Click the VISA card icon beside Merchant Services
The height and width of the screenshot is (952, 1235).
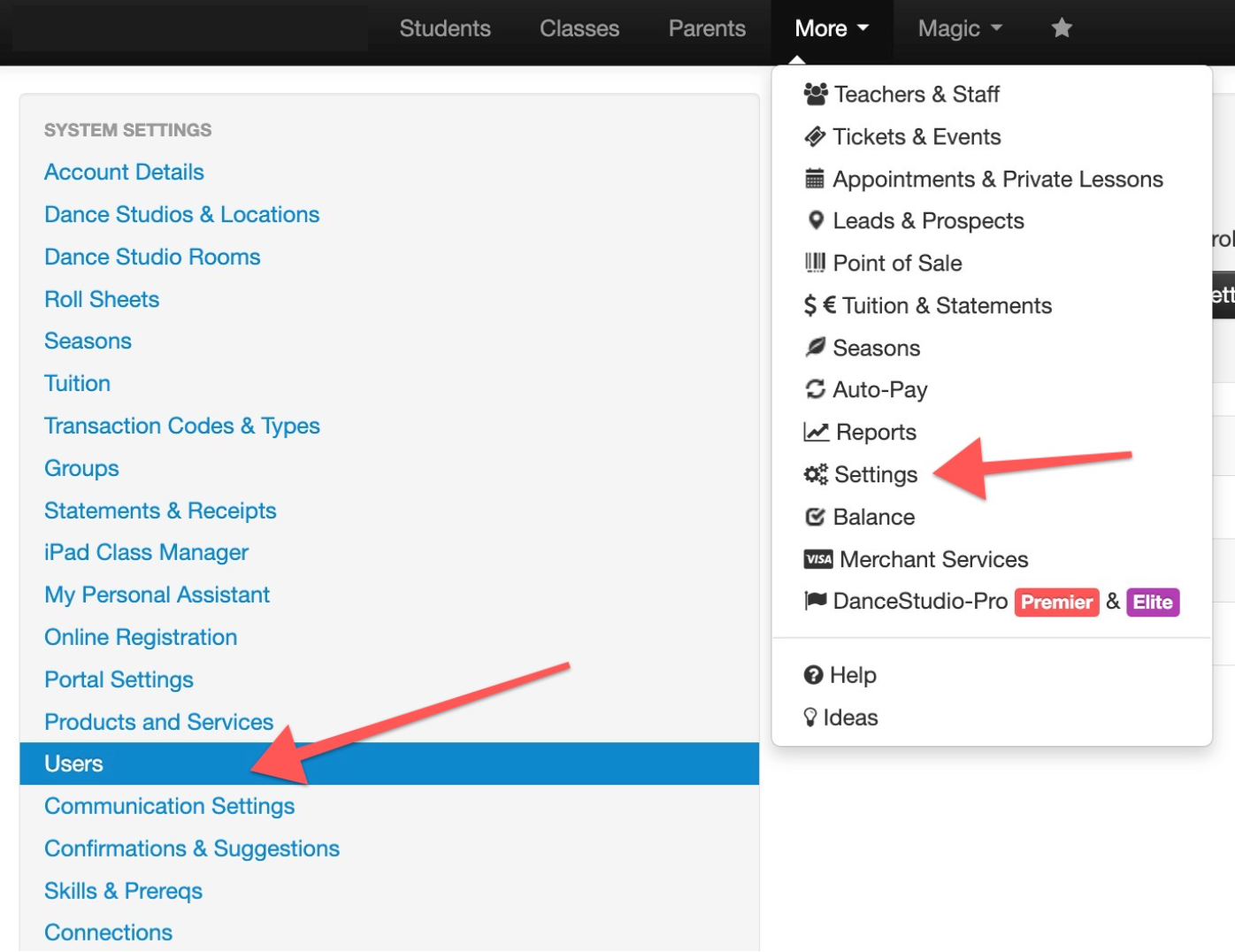click(x=818, y=559)
